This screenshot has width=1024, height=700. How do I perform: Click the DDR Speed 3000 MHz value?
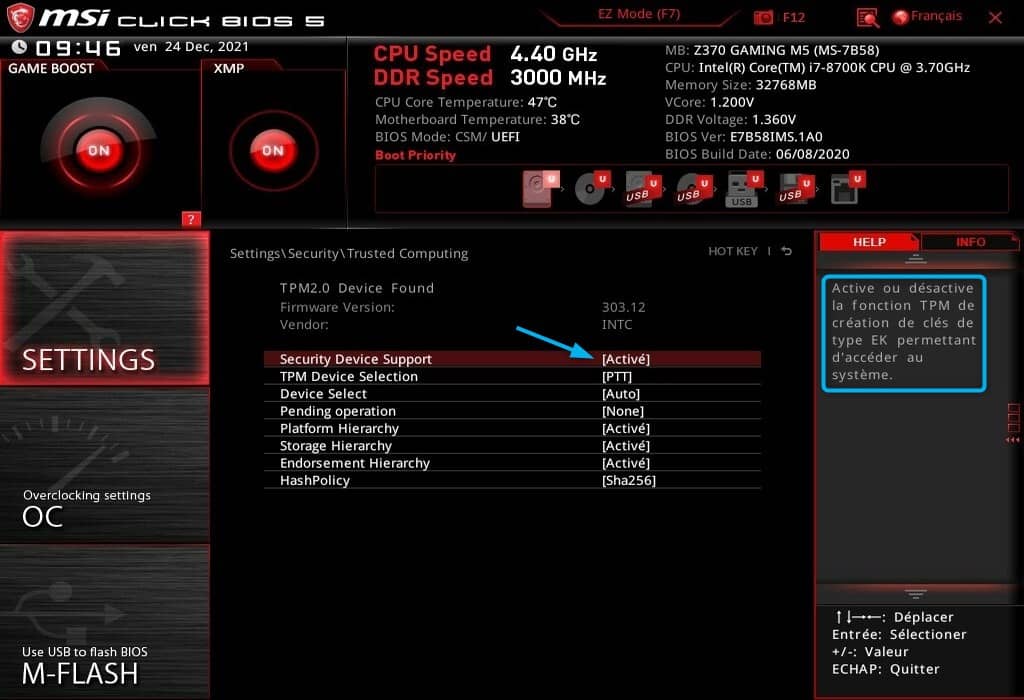point(558,78)
